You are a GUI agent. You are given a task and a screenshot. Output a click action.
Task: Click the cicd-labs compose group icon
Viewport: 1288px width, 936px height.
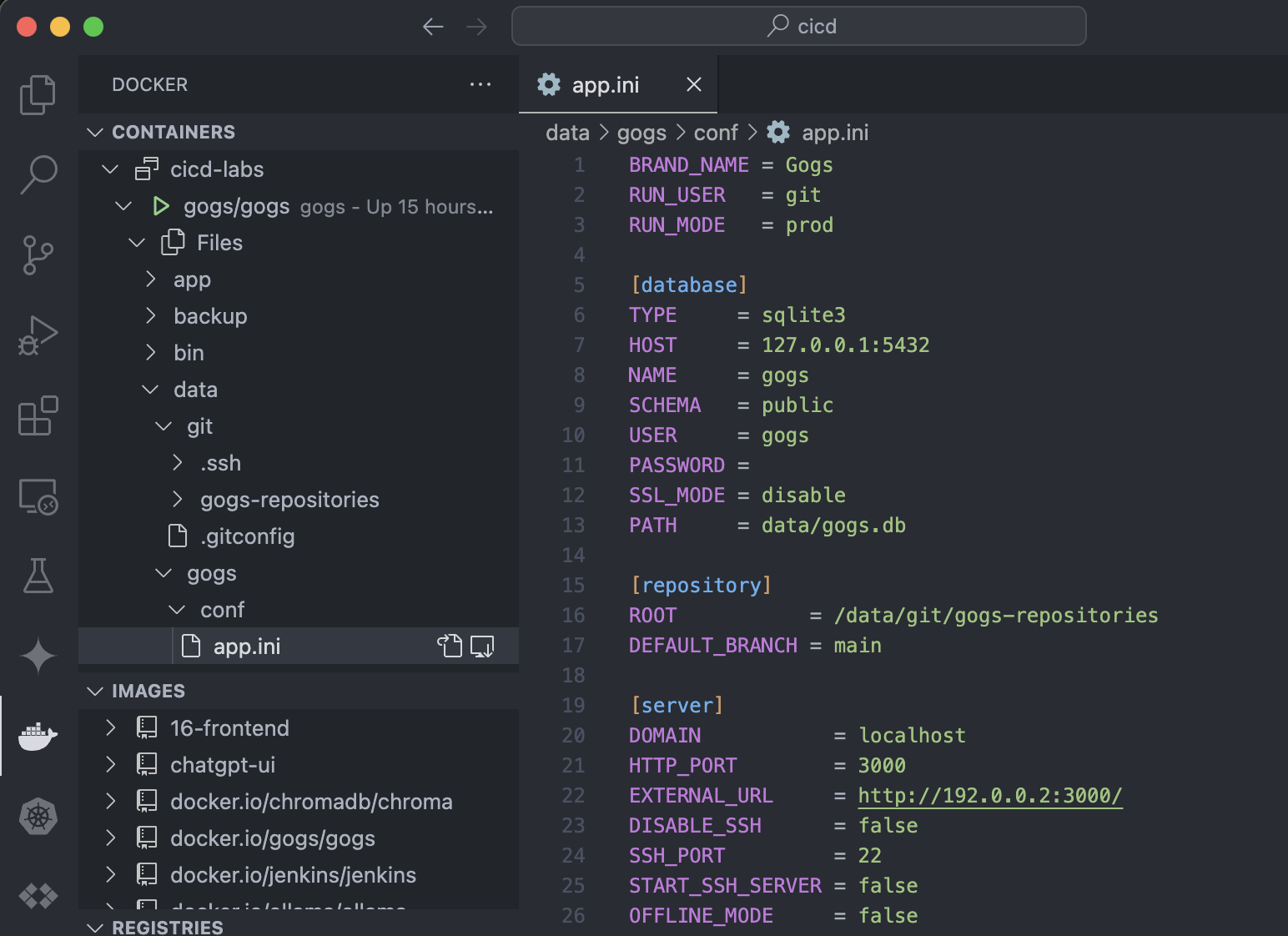(x=147, y=169)
